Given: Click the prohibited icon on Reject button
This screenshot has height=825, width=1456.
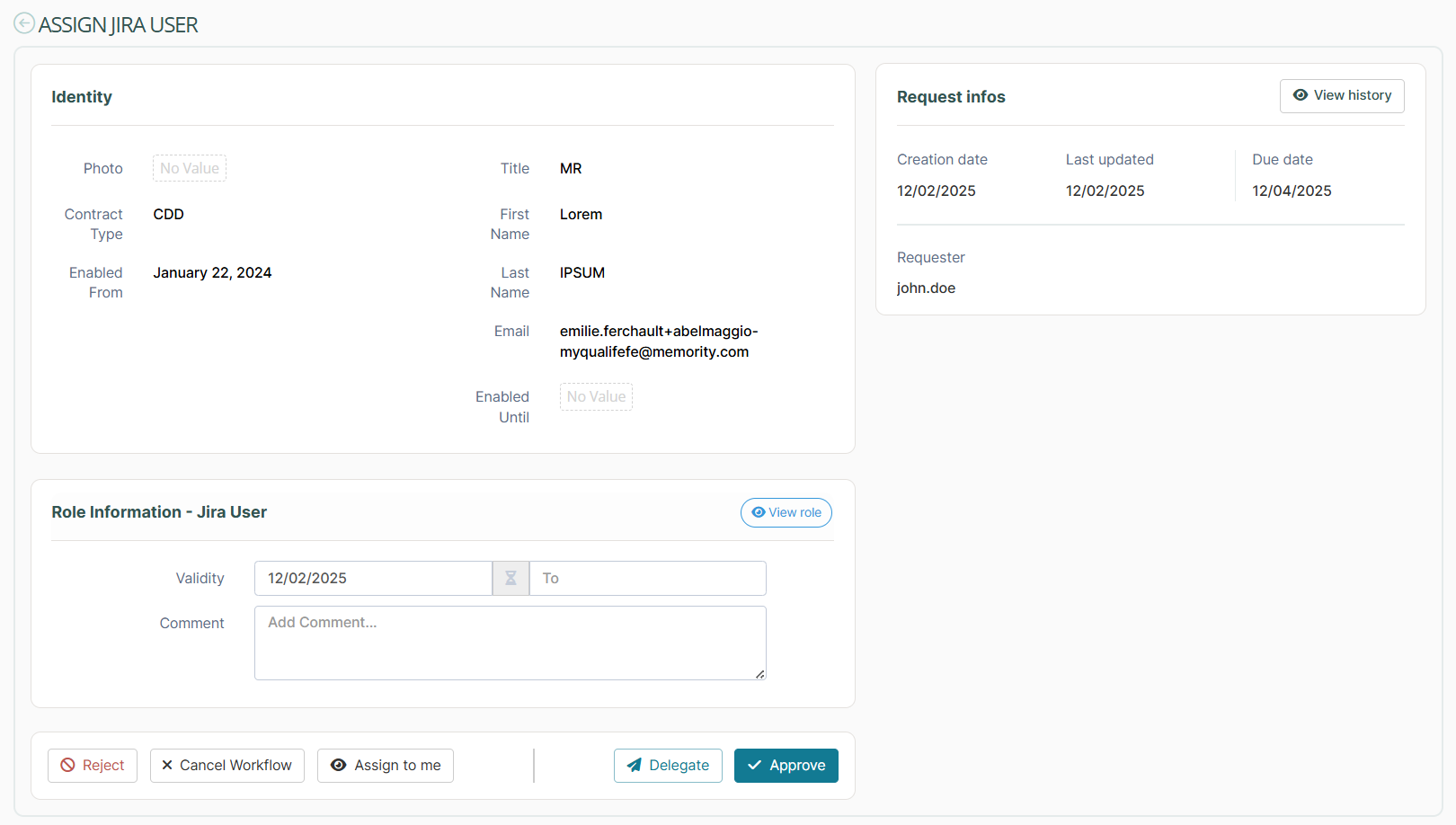Looking at the screenshot, I should [x=67, y=766].
